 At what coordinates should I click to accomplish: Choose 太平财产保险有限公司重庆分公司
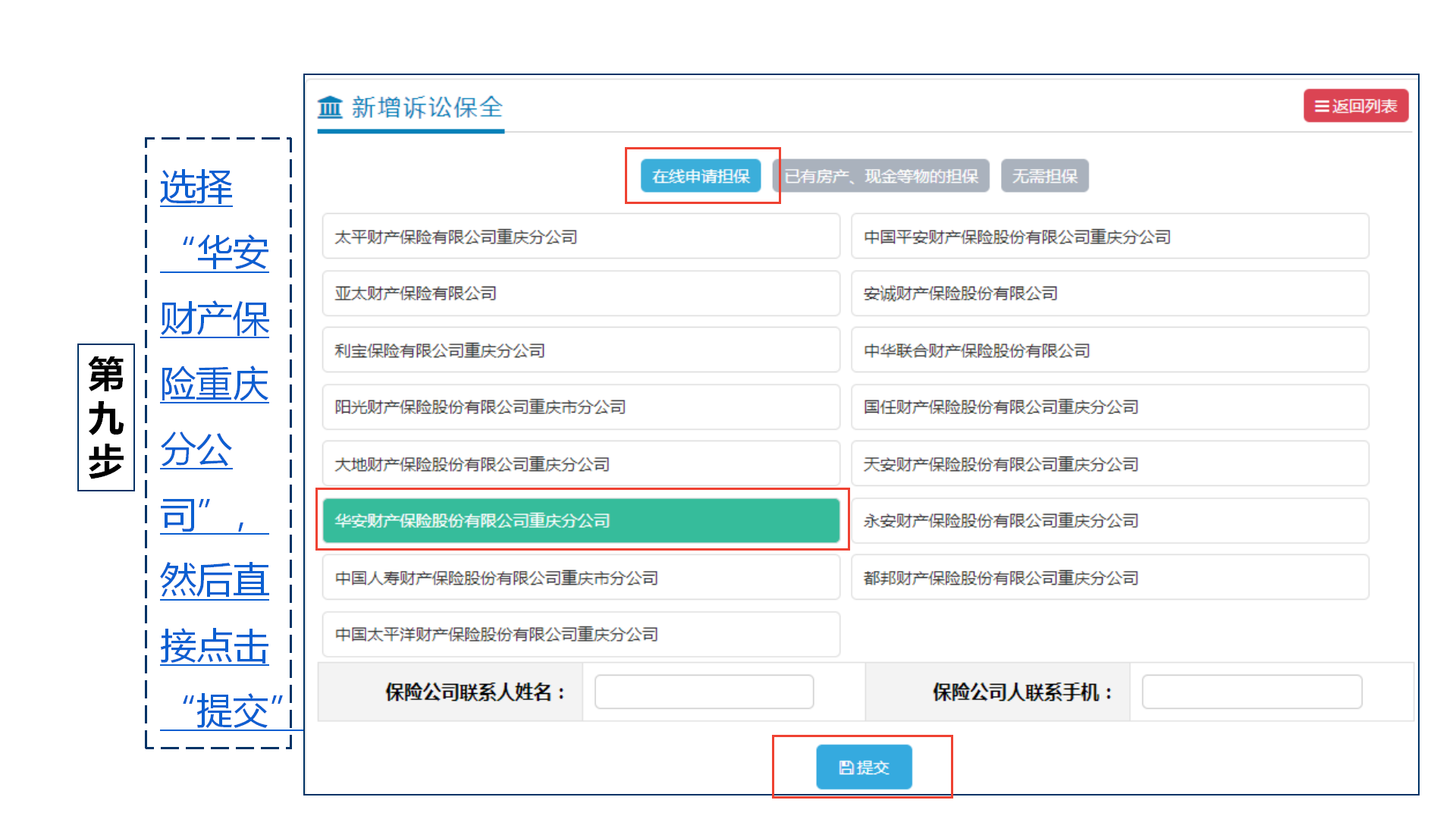pos(581,237)
